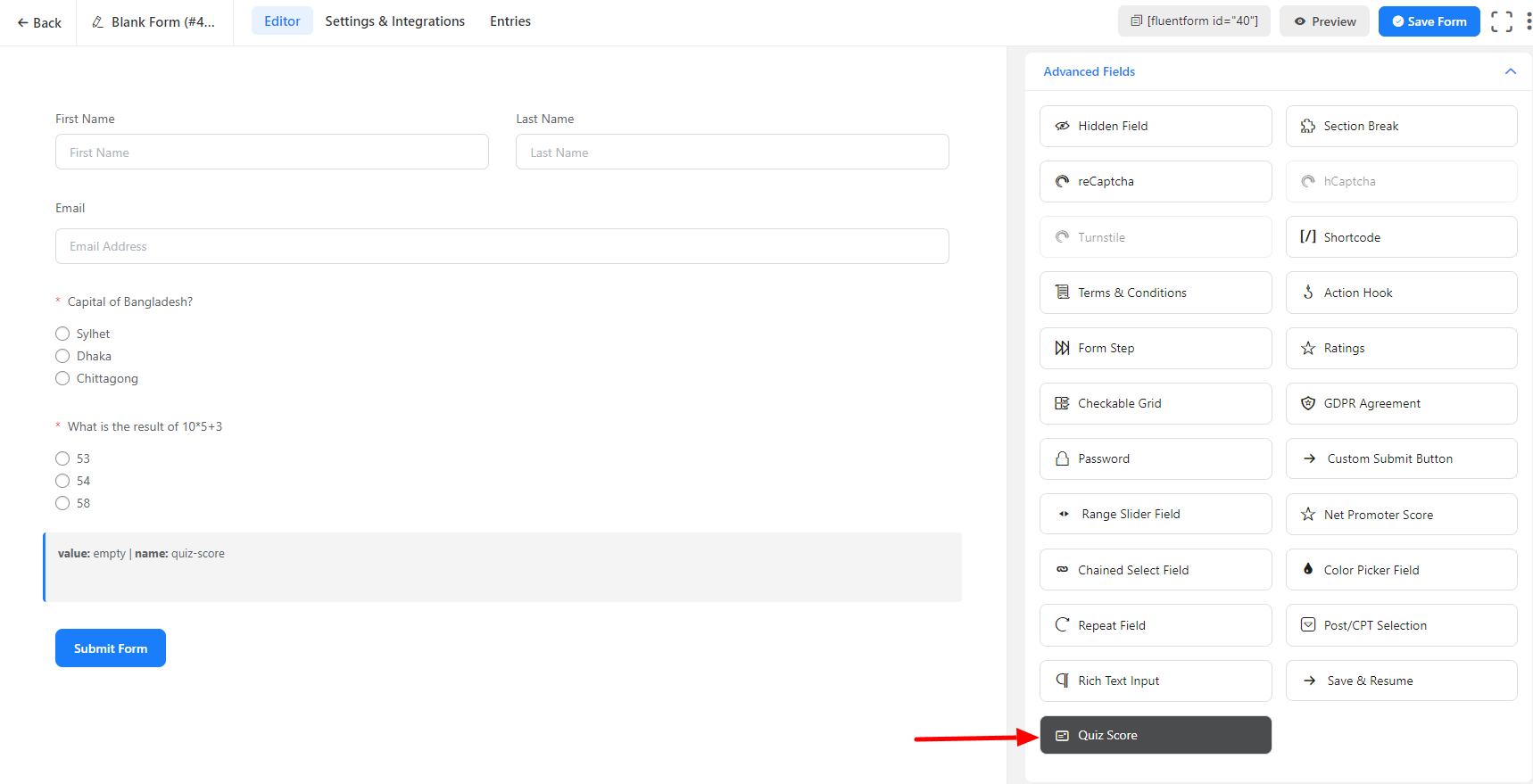Click the fullscreen expand icon
1533x784 pixels.
click(1501, 21)
